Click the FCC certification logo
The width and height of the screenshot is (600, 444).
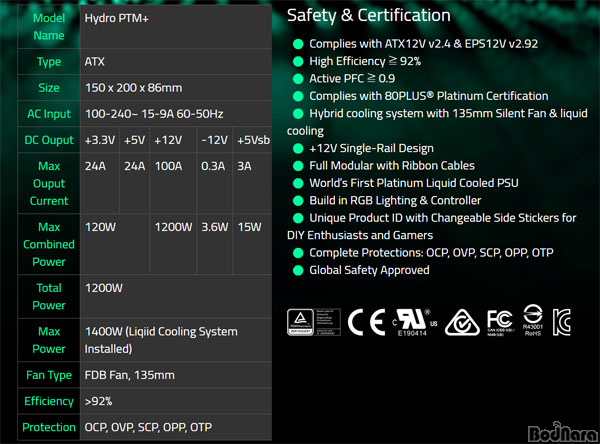[500, 323]
